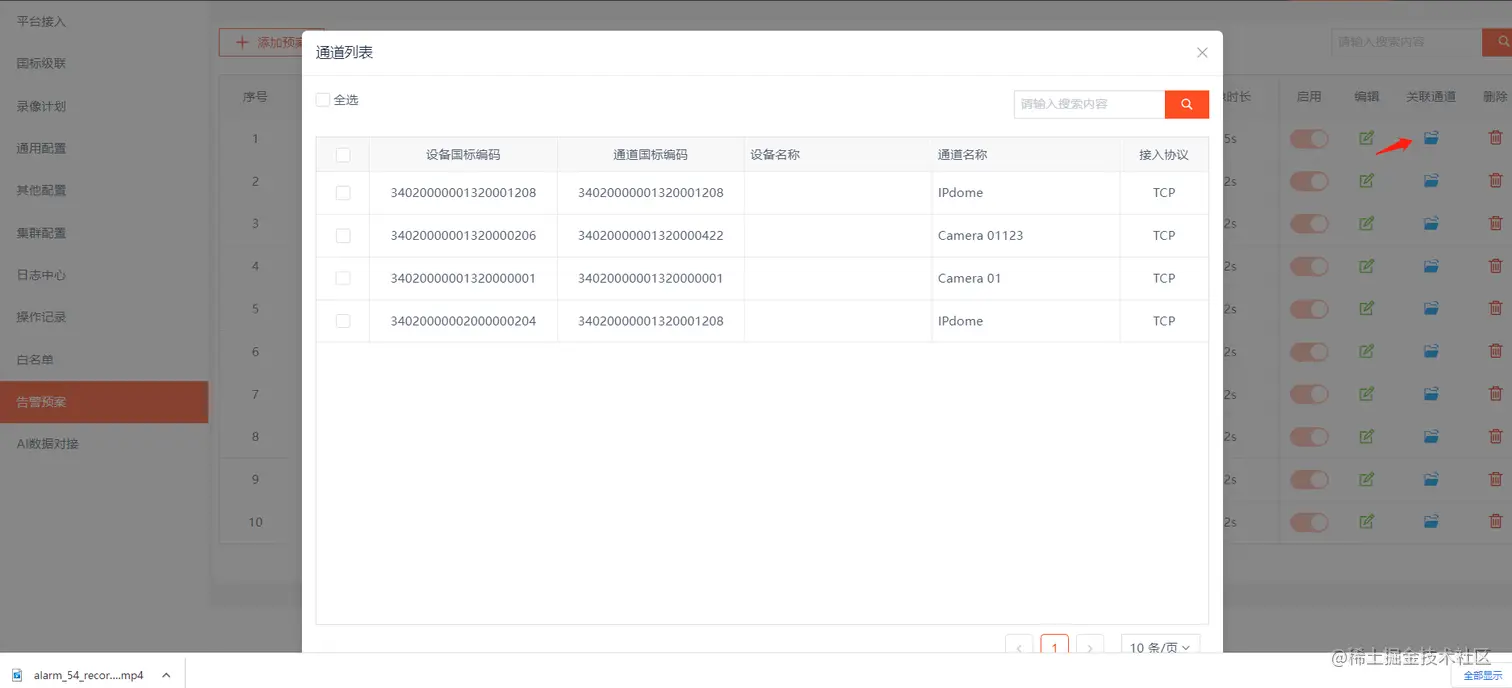Click the IPdome cell for device 34020000001320001208
This screenshot has width=1512, height=688.
(1026, 192)
